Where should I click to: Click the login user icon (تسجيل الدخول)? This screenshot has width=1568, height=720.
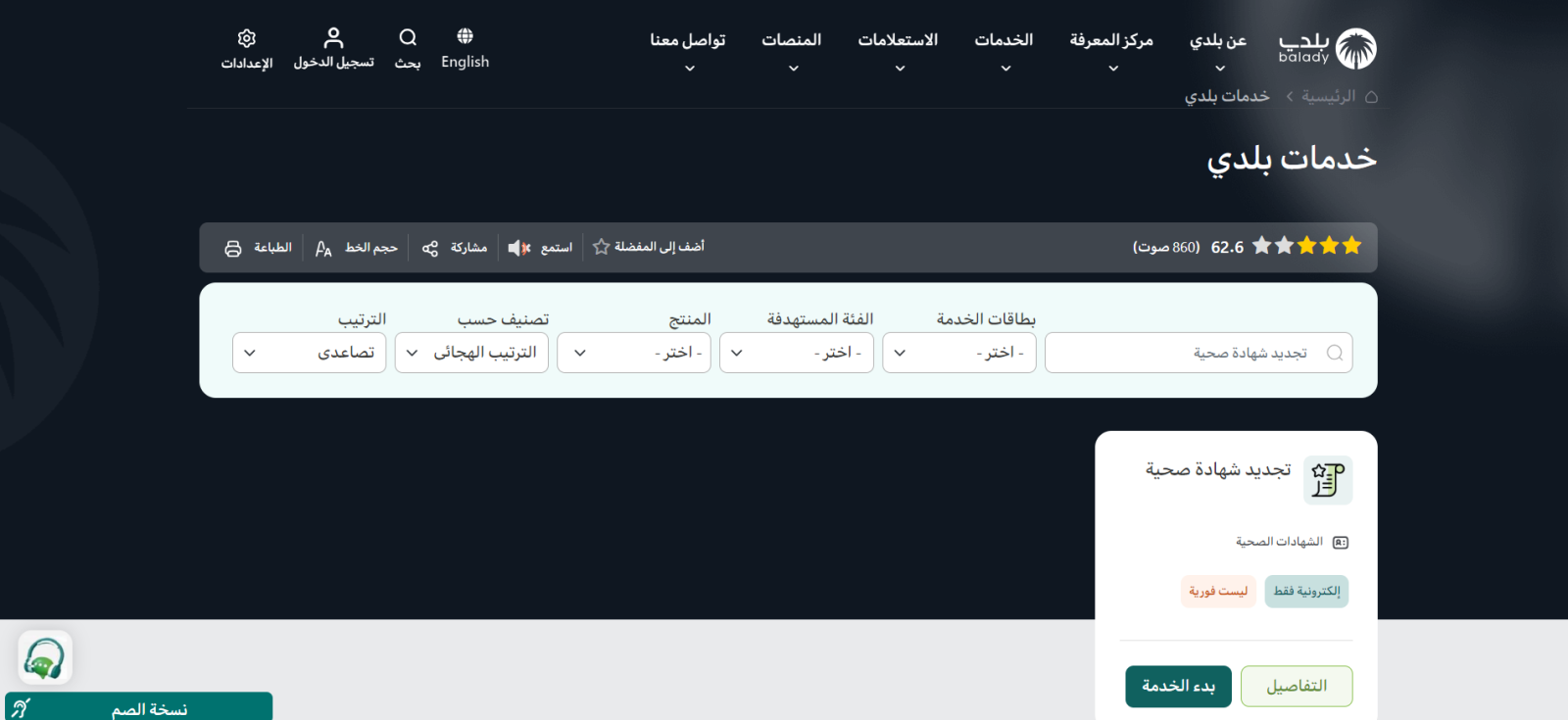coord(333,38)
